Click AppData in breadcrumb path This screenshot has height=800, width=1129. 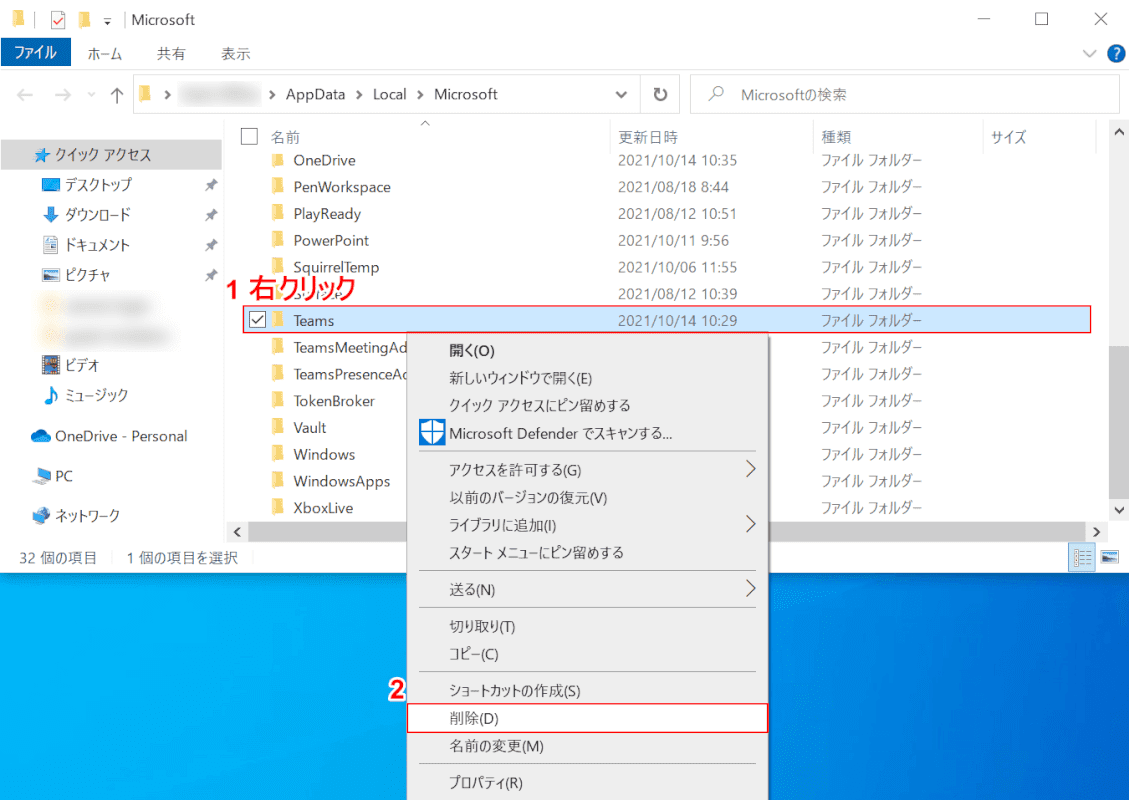tap(315, 94)
